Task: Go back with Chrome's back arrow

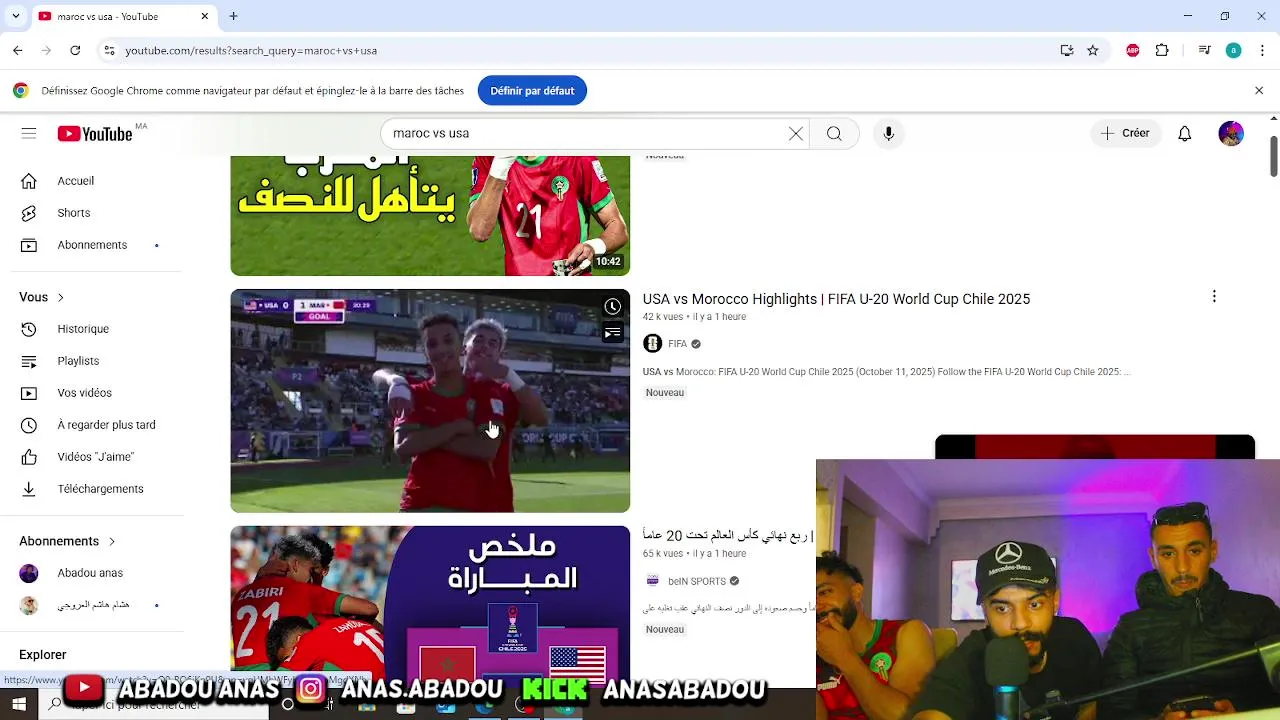Action: click(18, 50)
